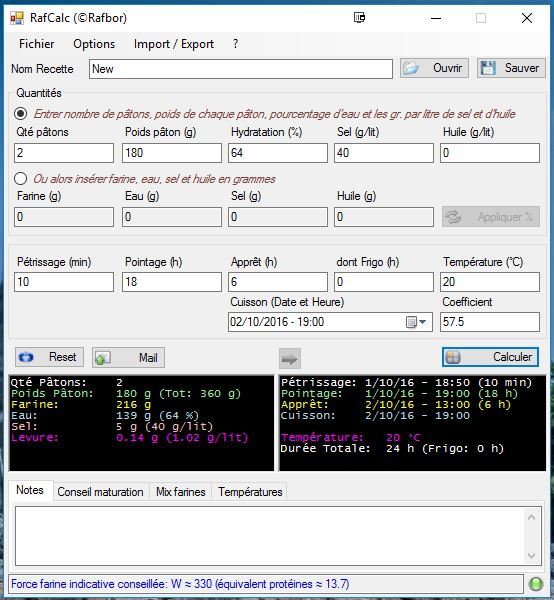
Task: Open the ? help menu
Action: coord(235,44)
